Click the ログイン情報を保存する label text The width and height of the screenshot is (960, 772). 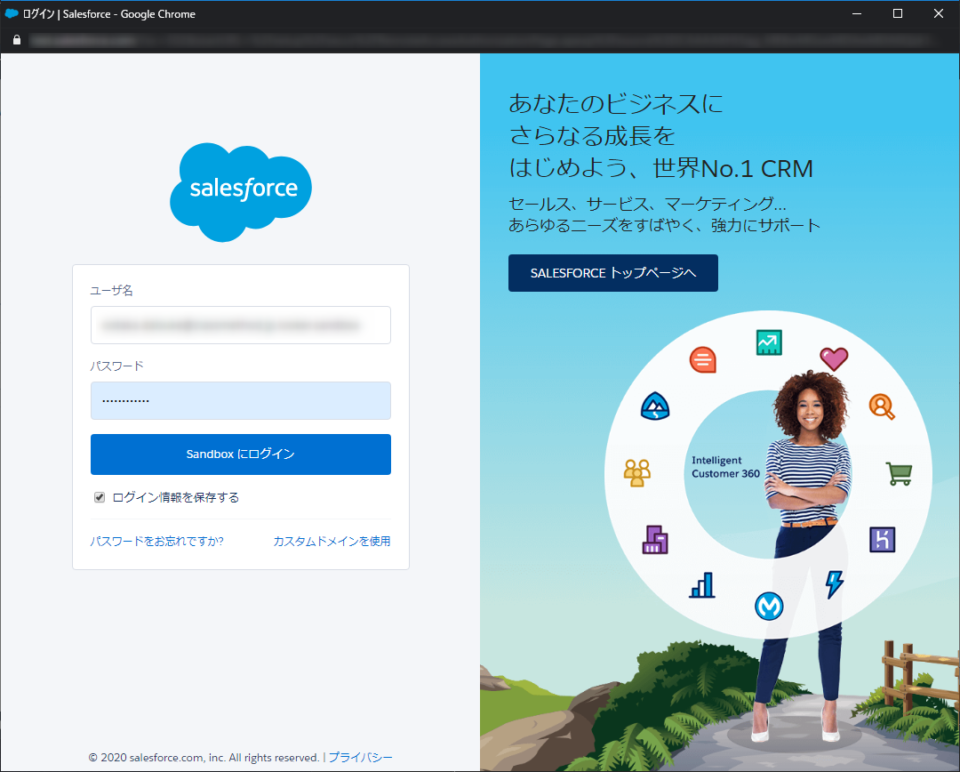point(176,498)
